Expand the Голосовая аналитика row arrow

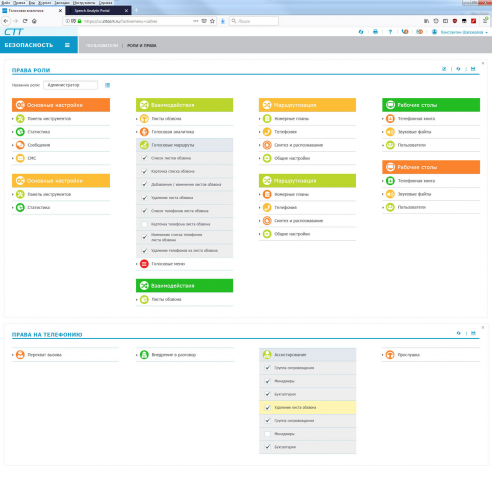137,132
